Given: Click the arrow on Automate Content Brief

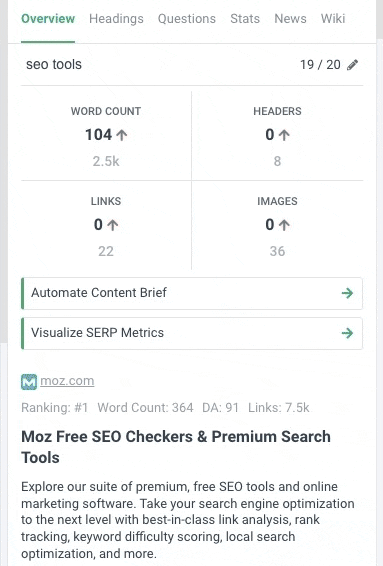Looking at the screenshot, I should 347,293.
